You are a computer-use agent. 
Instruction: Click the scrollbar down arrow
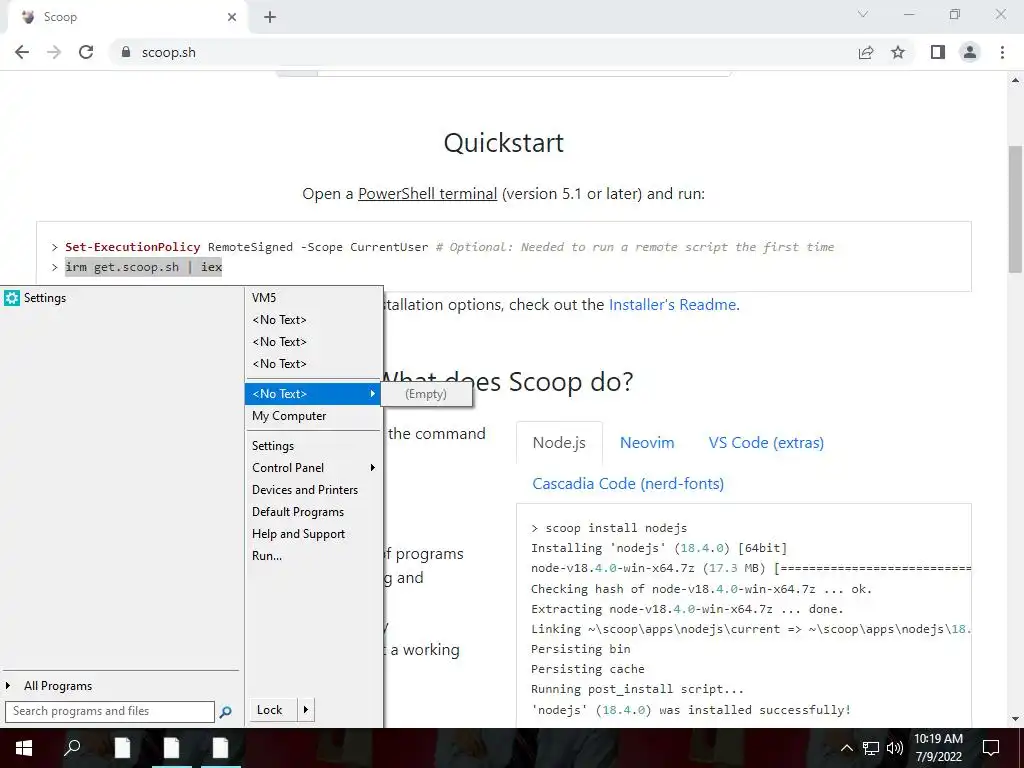coord(1015,719)
